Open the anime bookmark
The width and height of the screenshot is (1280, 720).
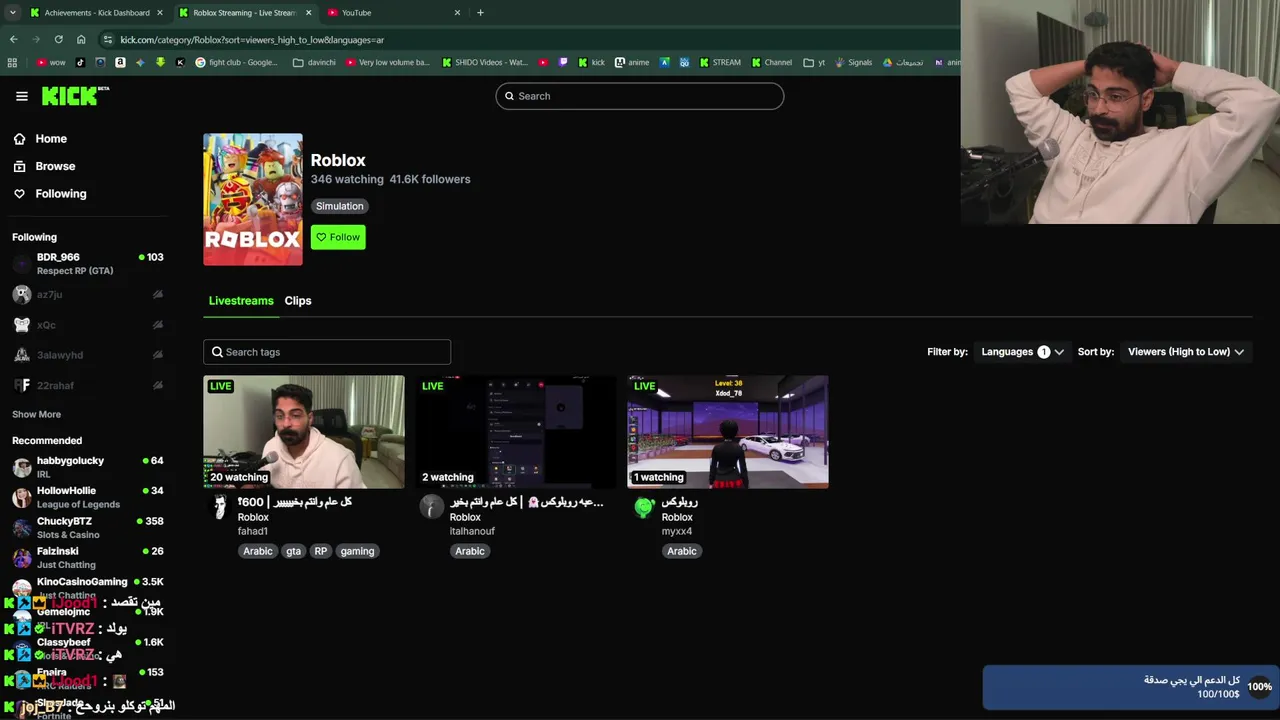[x=632, y=62]
